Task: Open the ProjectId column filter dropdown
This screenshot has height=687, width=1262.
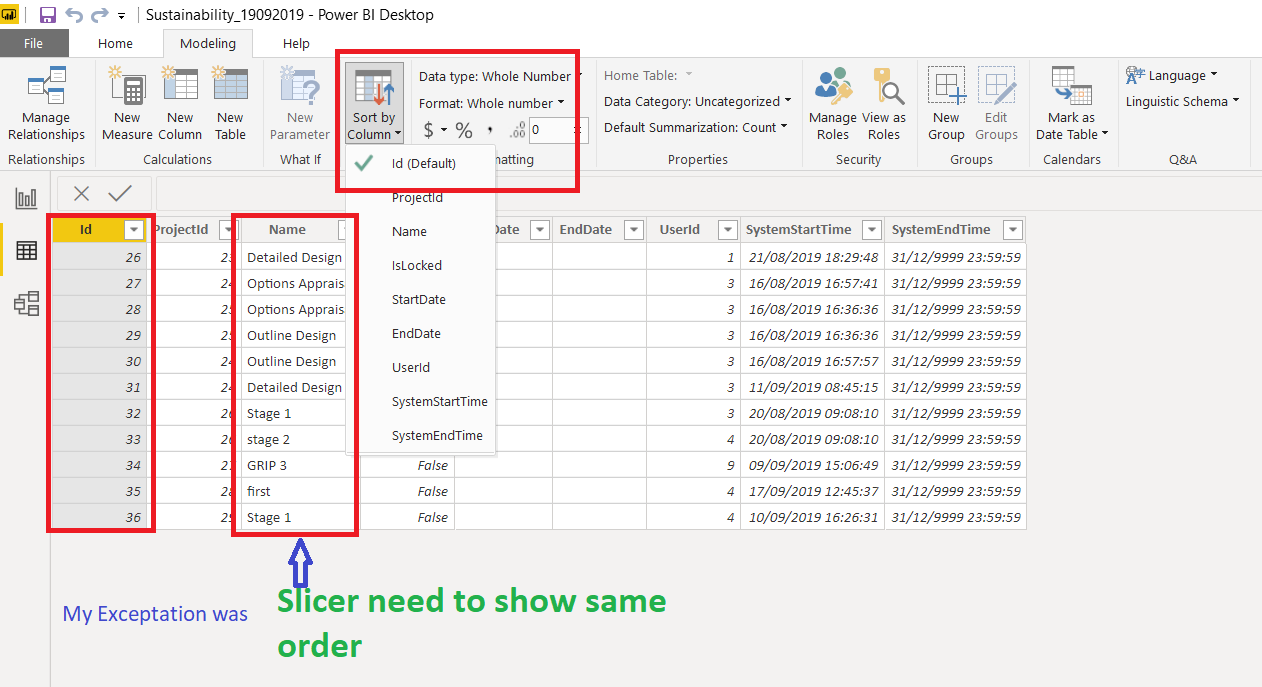Action: 227,230
